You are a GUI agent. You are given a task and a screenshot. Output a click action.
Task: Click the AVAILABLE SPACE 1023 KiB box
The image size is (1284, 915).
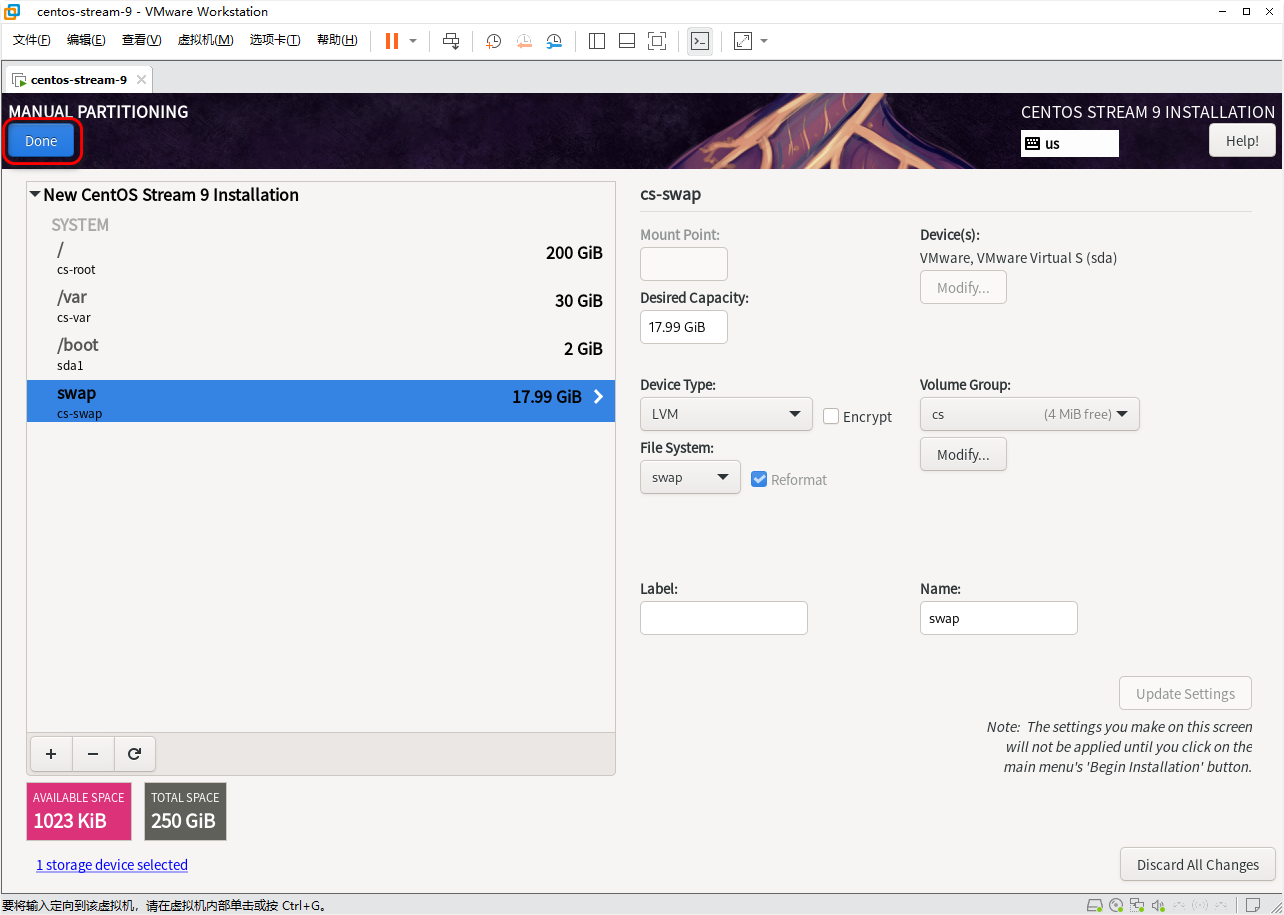click(79, 811)
